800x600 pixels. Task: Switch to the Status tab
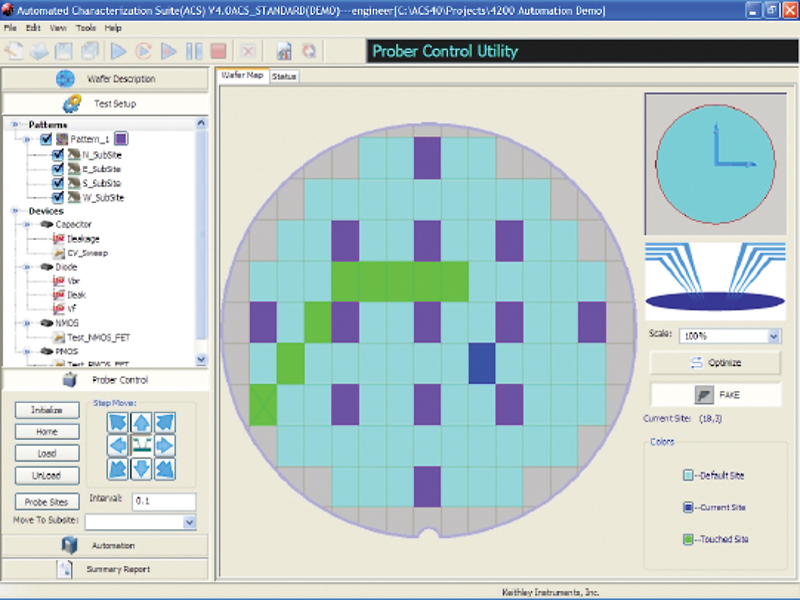pos(284,76)
